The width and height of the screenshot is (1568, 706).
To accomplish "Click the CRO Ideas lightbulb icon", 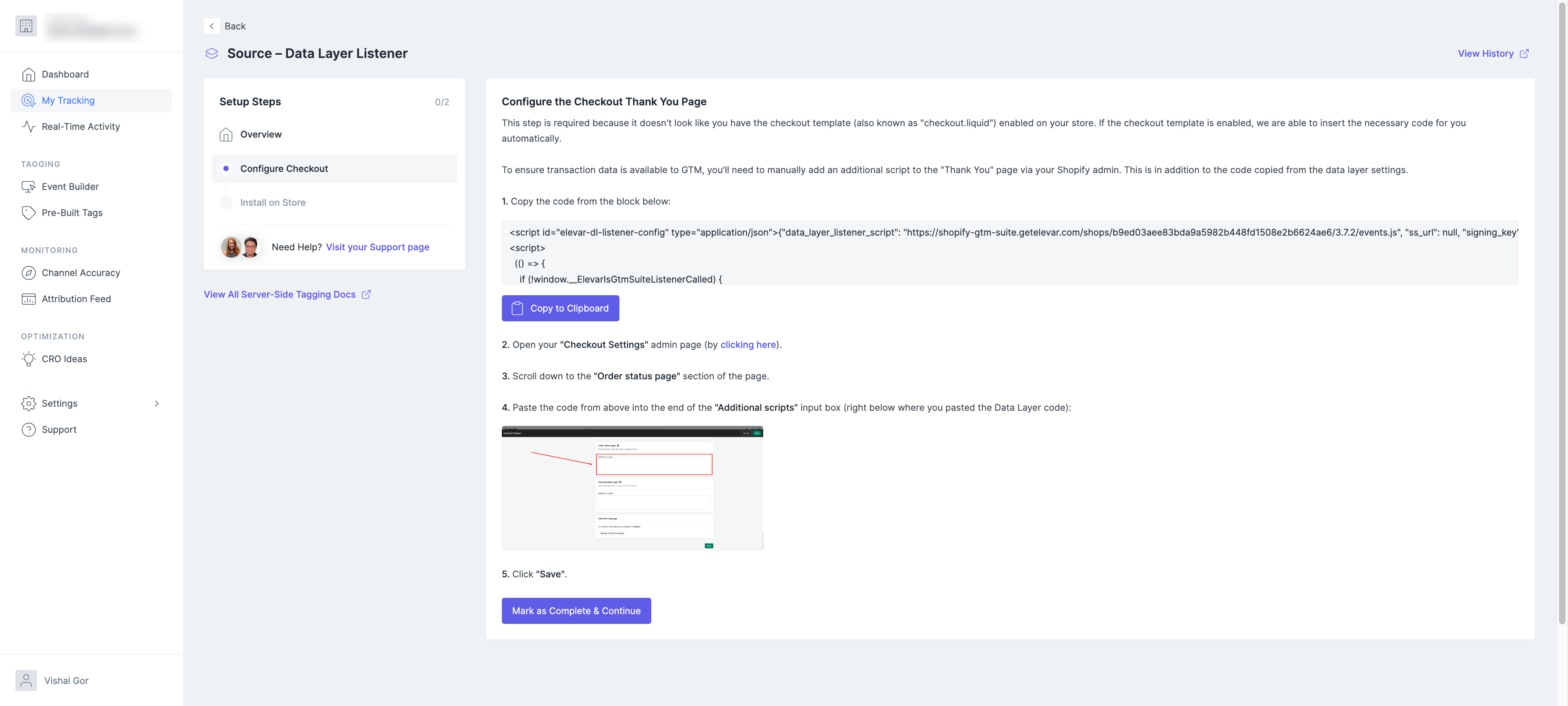I will (29, 359).
